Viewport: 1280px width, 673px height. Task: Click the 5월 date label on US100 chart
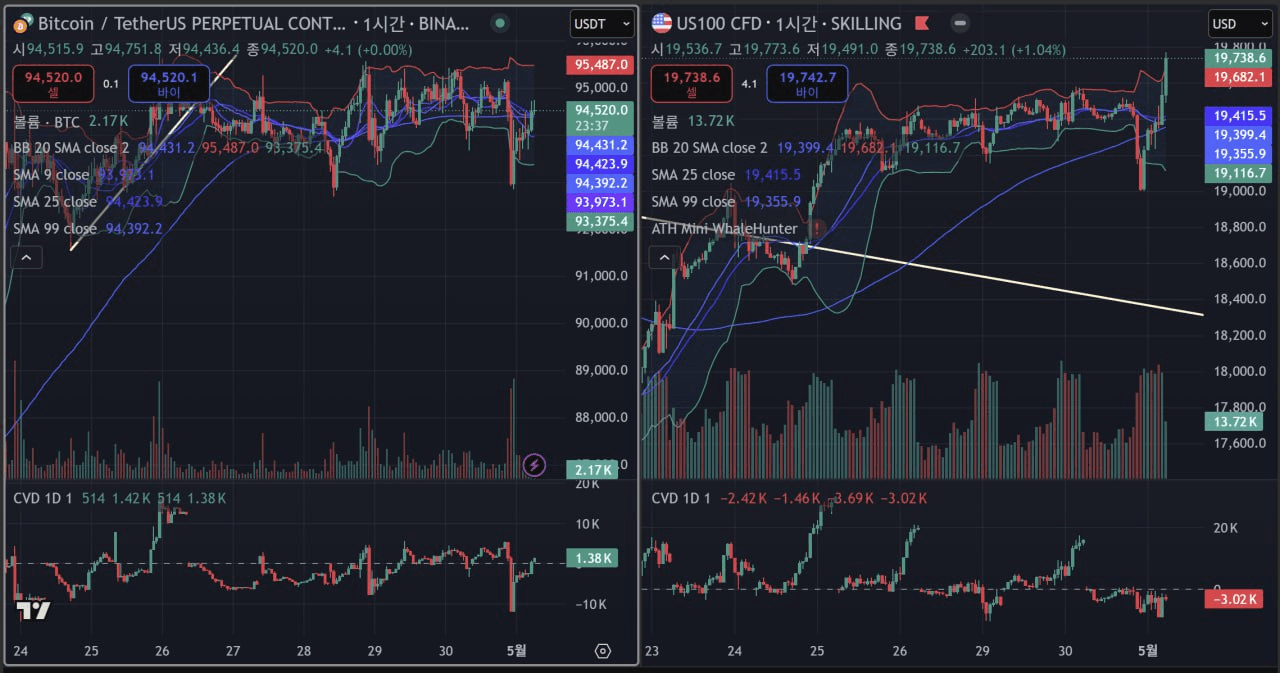click(x=1148, y=650)
